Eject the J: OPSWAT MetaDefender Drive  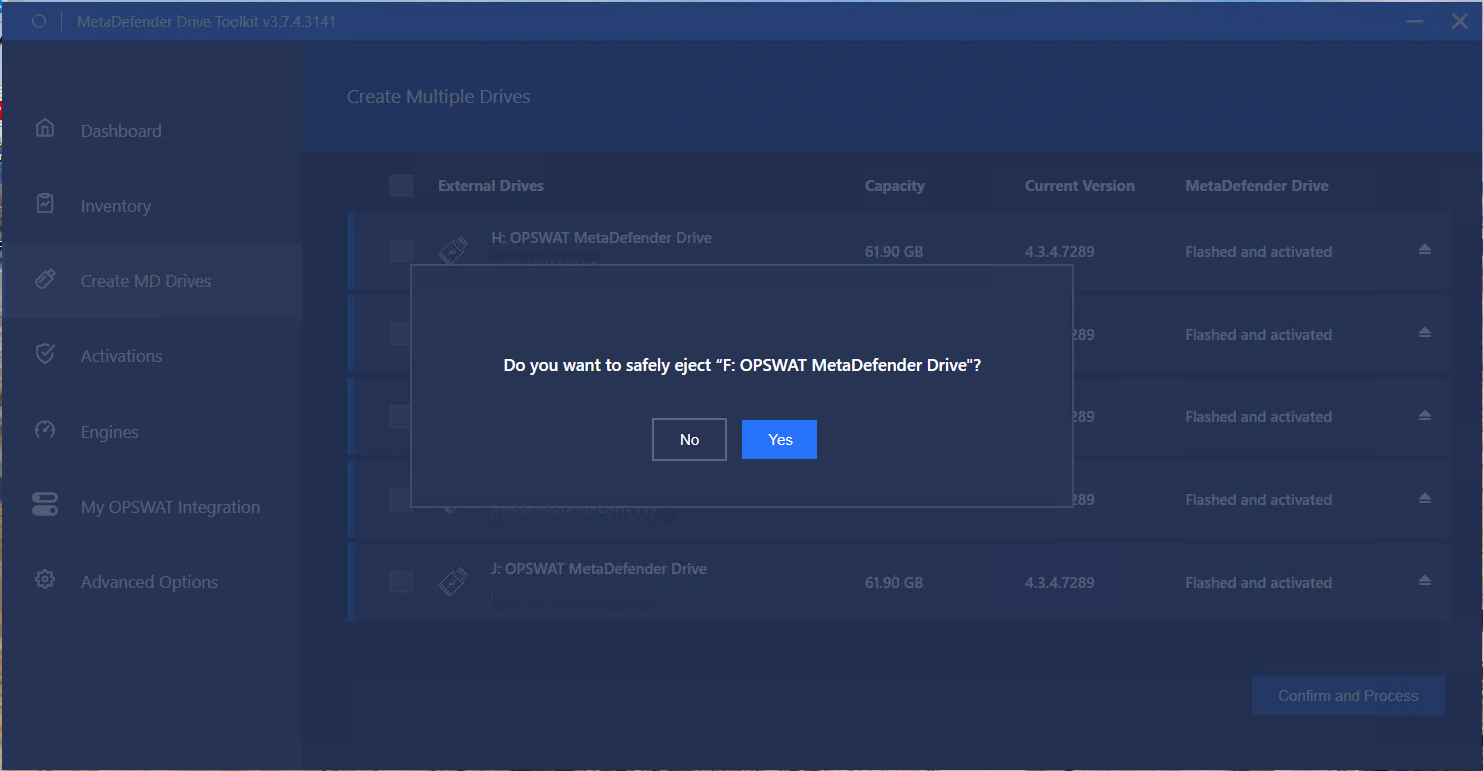pyautogui.click(x=1425, y=581)
